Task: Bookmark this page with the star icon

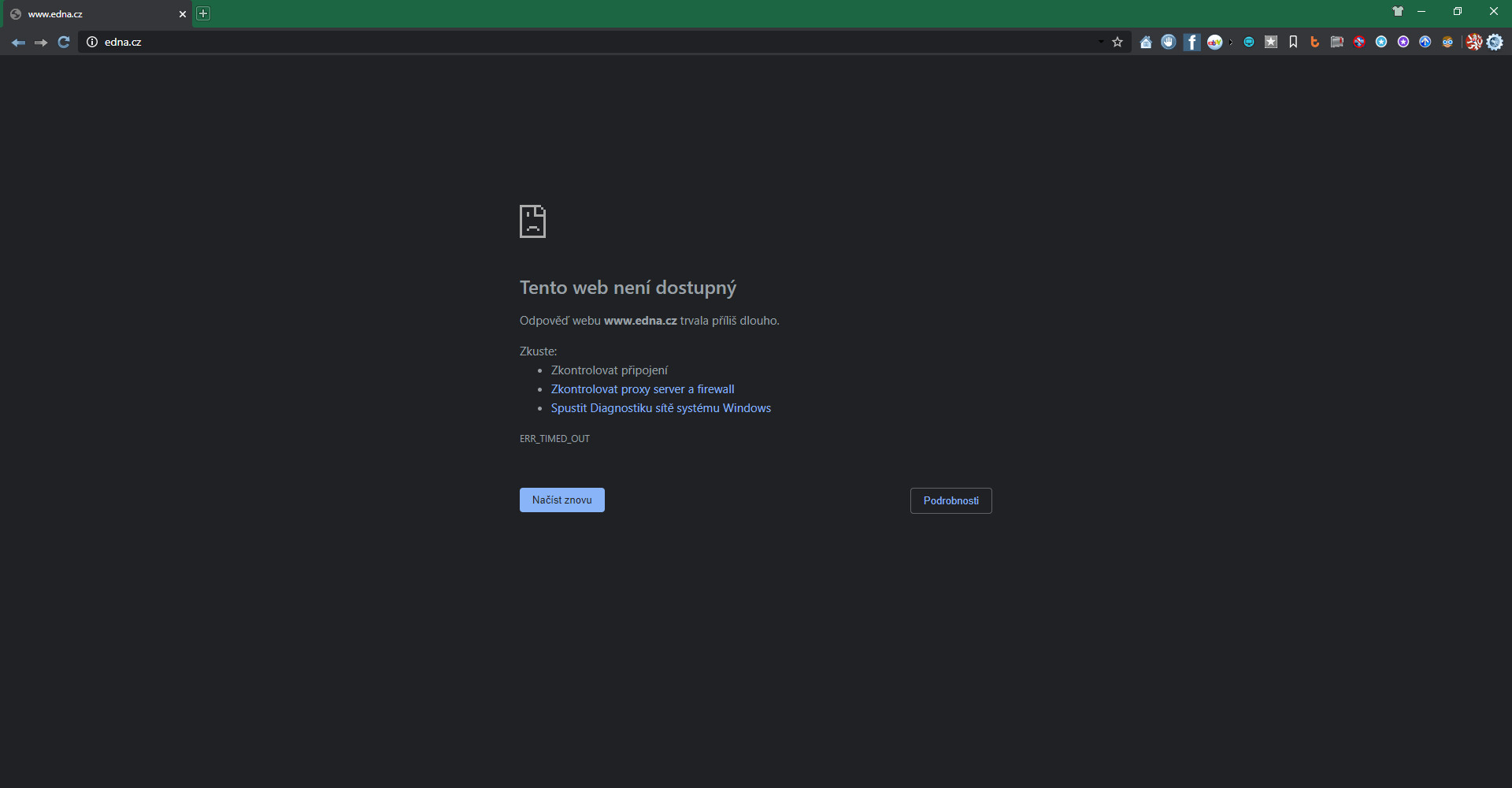Action: point(1117,43)
